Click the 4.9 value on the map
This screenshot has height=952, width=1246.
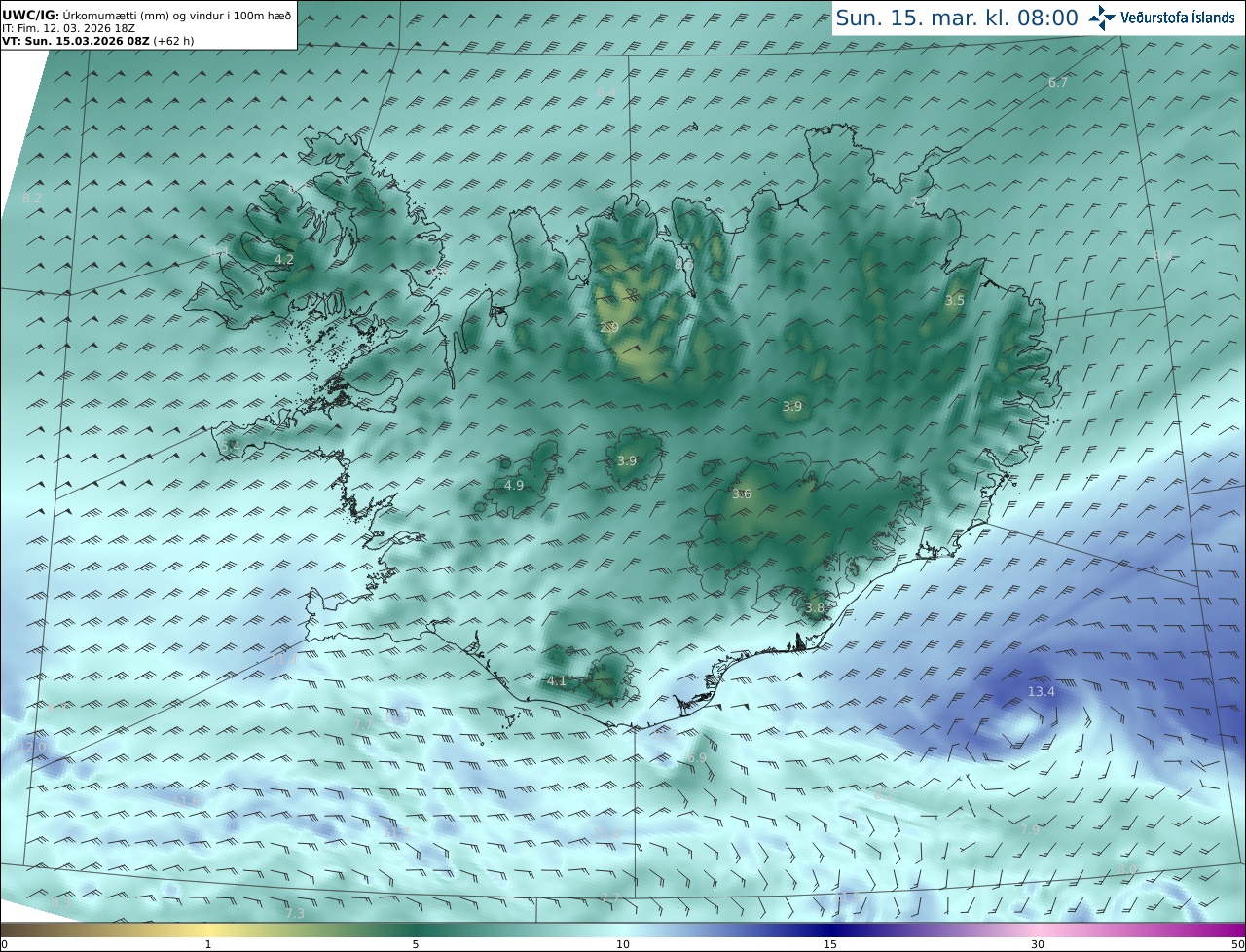(x=514, y=486)
